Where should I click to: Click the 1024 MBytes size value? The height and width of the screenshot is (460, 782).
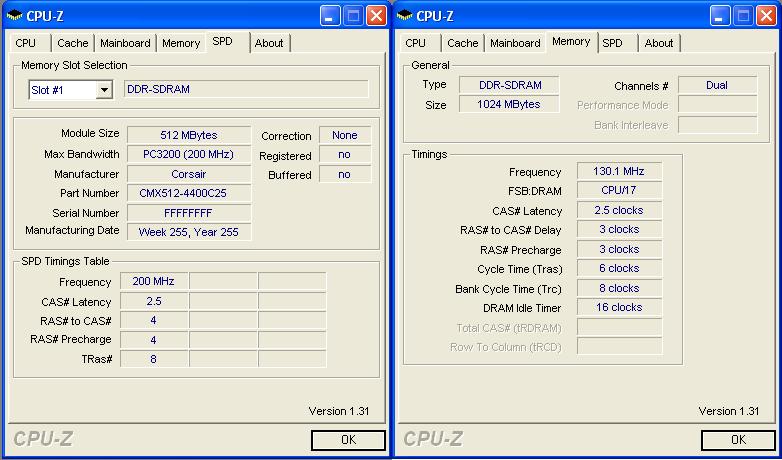click(509, 104)
